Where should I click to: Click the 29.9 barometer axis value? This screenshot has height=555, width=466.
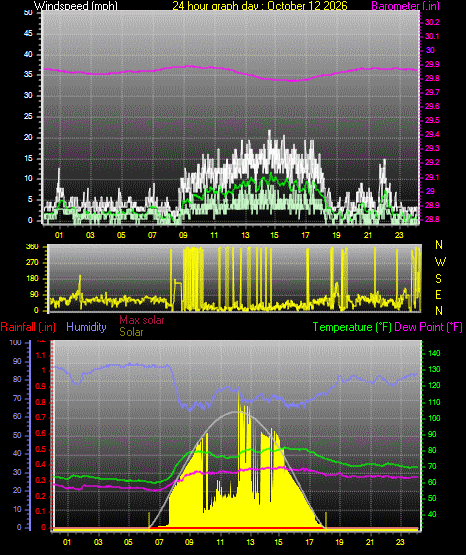432,64
